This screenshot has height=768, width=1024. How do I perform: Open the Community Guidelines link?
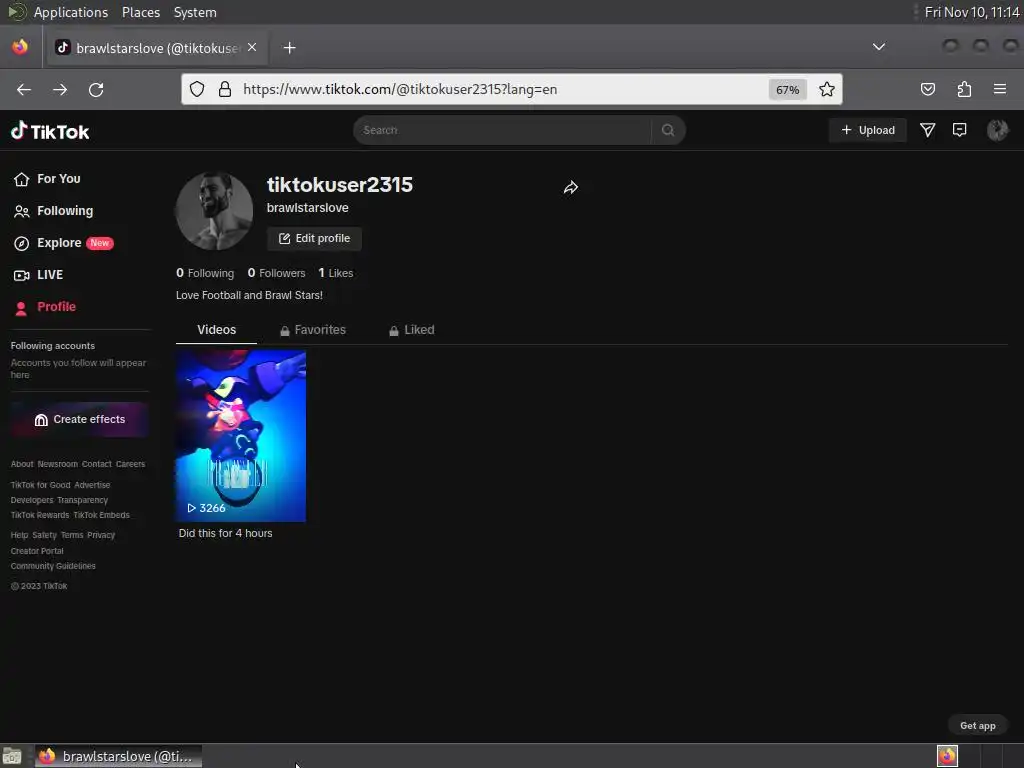point(53,566)
